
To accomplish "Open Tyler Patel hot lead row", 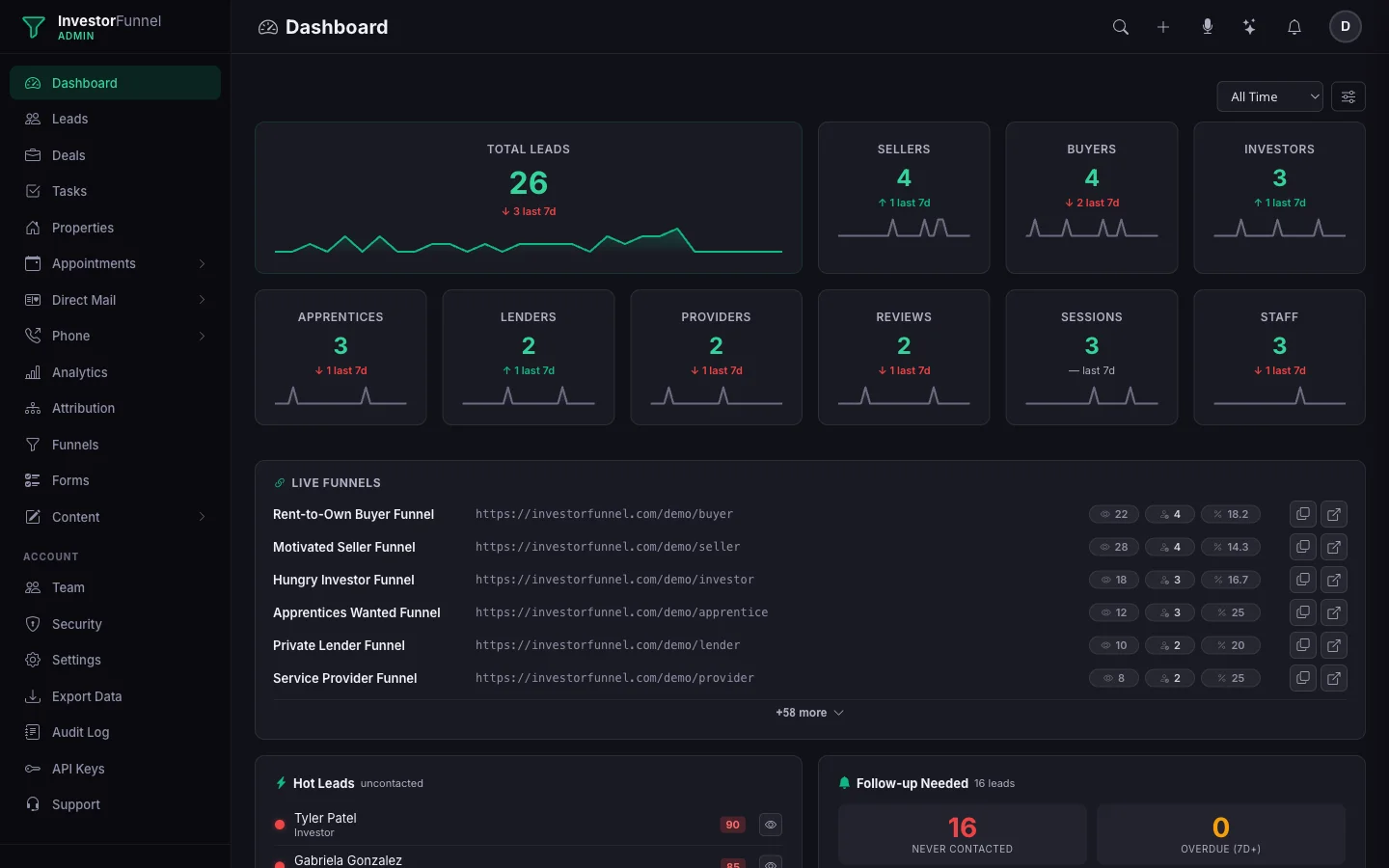I will coord(529,825).
